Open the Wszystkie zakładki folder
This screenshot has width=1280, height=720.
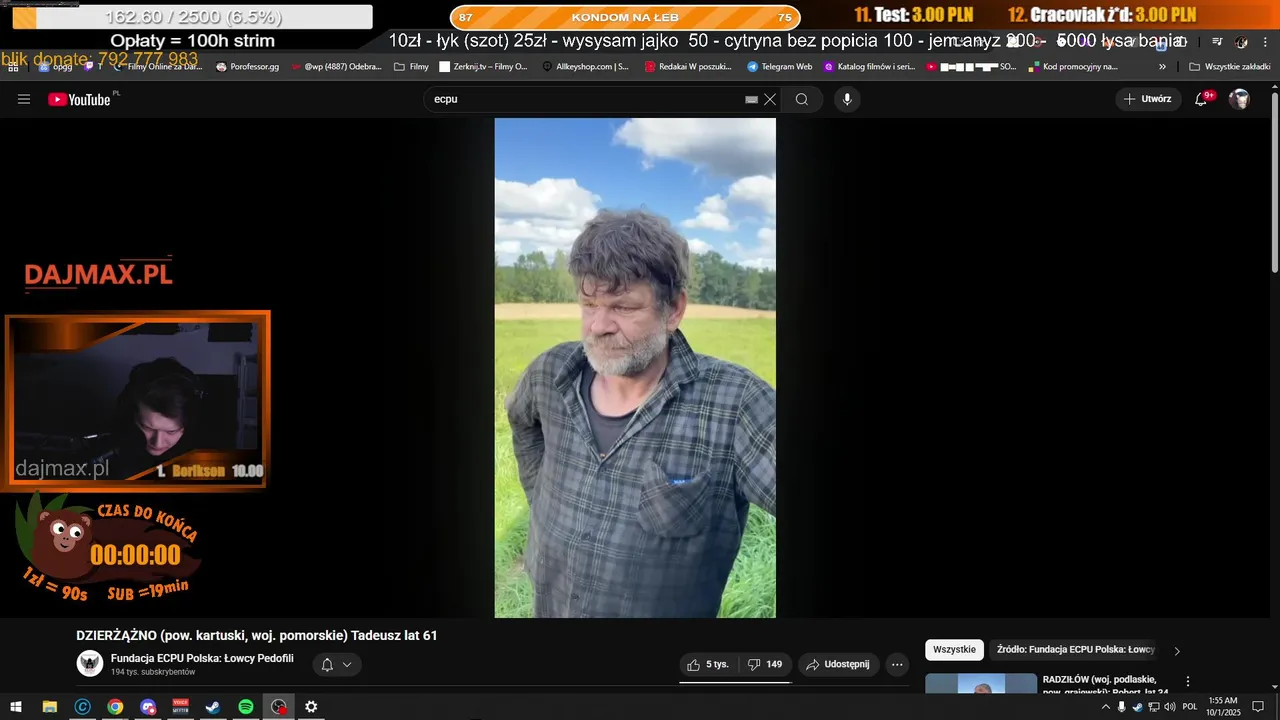tap(1230, 67)
